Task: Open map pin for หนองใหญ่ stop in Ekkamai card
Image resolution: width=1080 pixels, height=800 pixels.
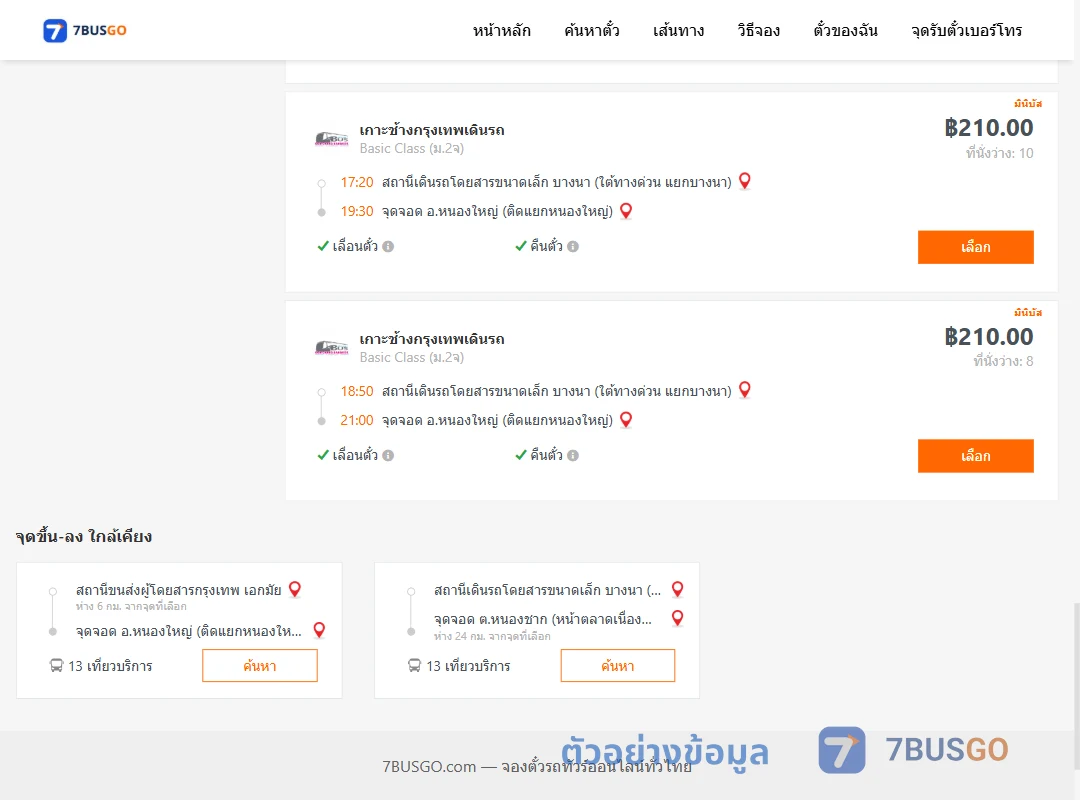Action: 319,630
